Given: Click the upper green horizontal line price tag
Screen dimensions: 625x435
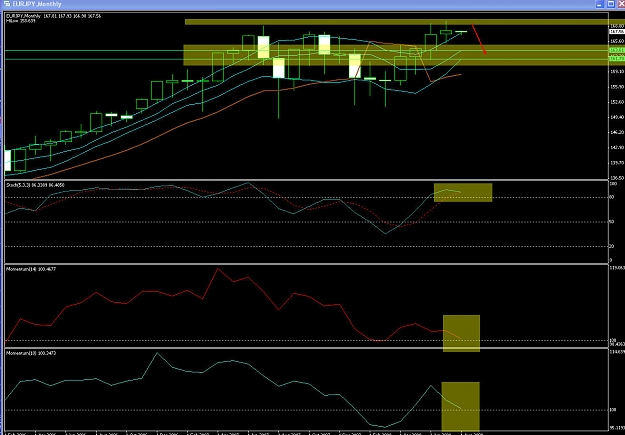Looking at the screenshot, I should click(617, 50).
